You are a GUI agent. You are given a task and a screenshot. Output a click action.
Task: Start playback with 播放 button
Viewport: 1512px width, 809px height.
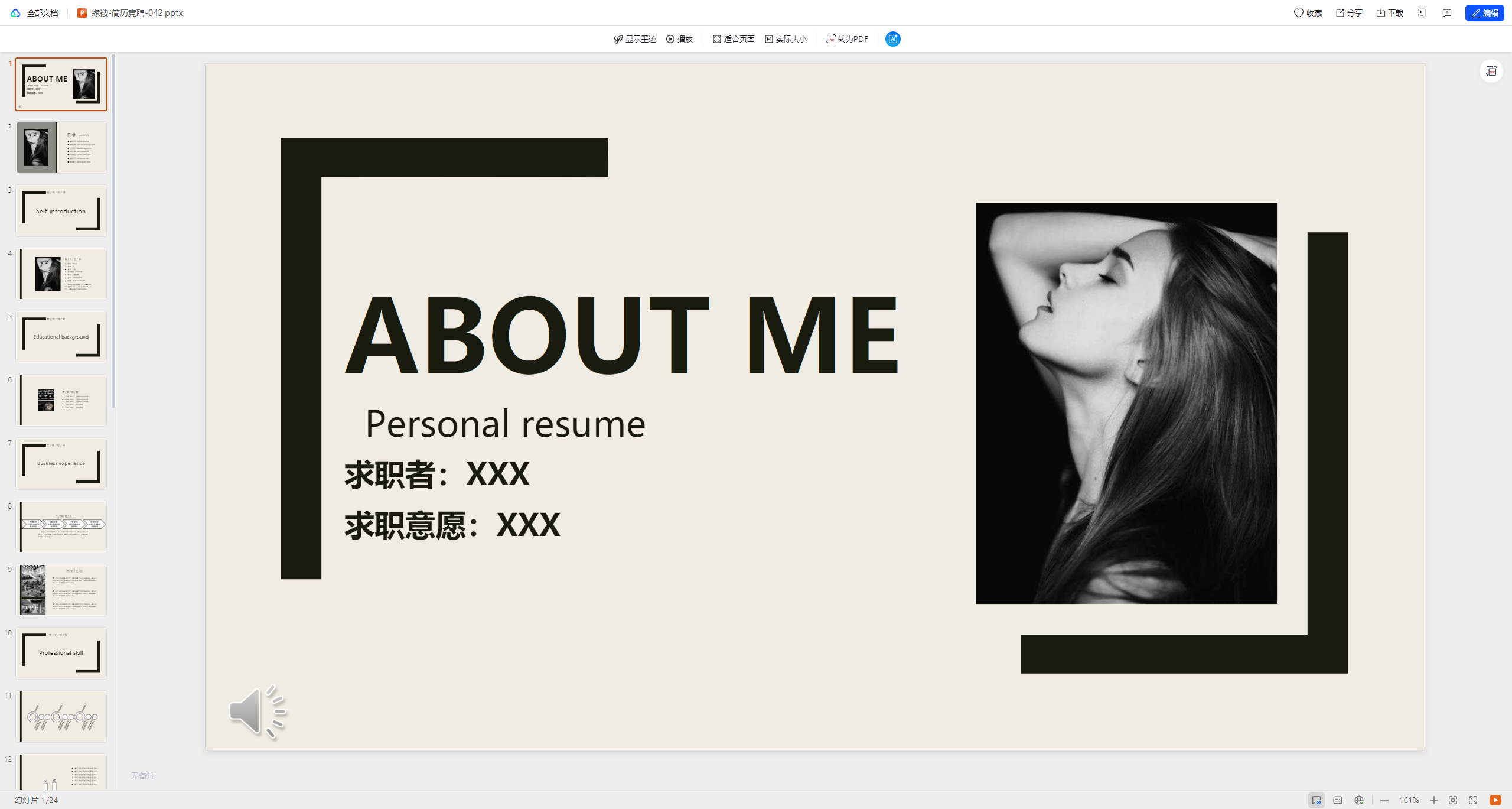(679, 39)
